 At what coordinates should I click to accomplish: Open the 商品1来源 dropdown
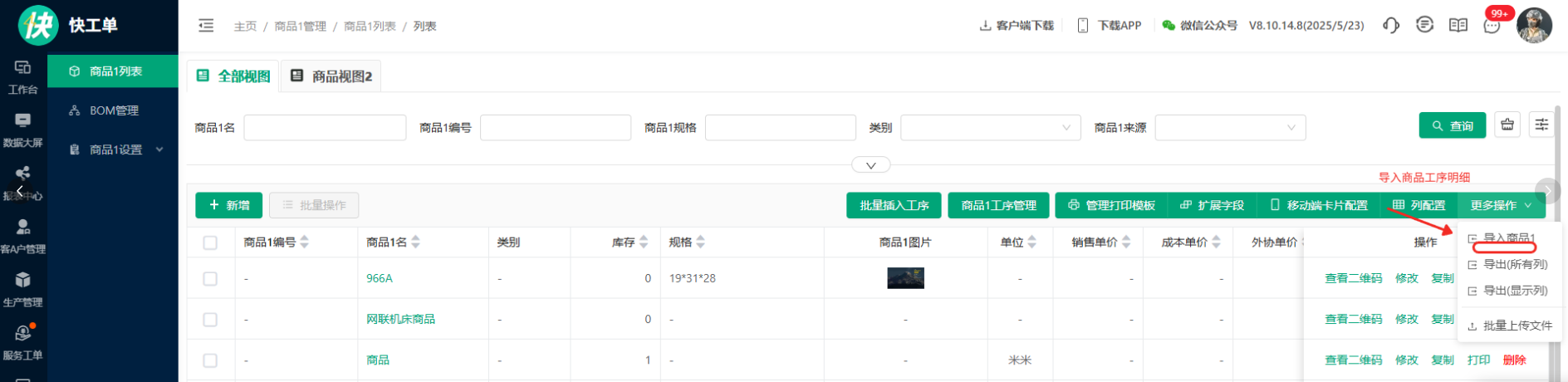[1229, 128]
